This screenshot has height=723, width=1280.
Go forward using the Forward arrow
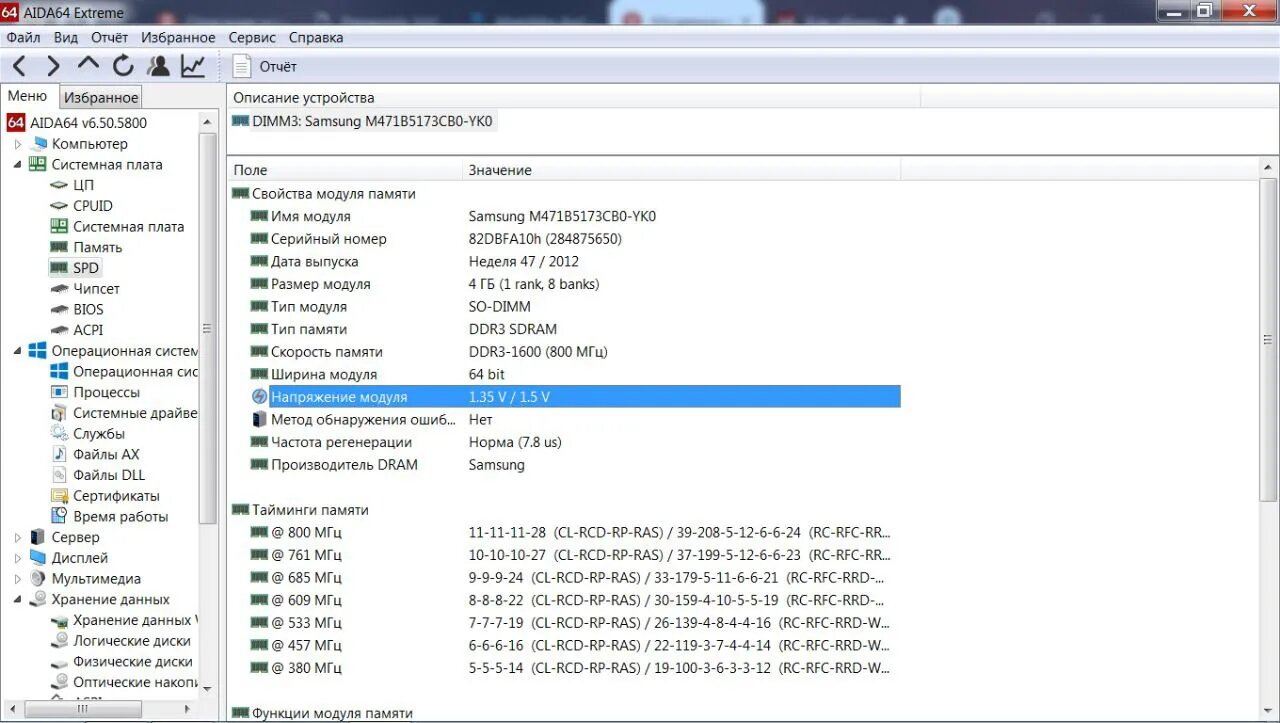pyautogui.click(x=53, y=66)
